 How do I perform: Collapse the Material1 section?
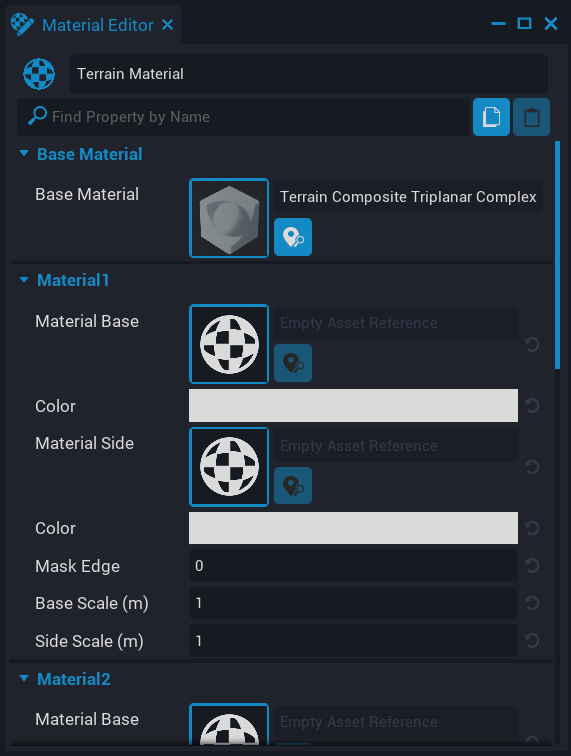click(24, 280)
